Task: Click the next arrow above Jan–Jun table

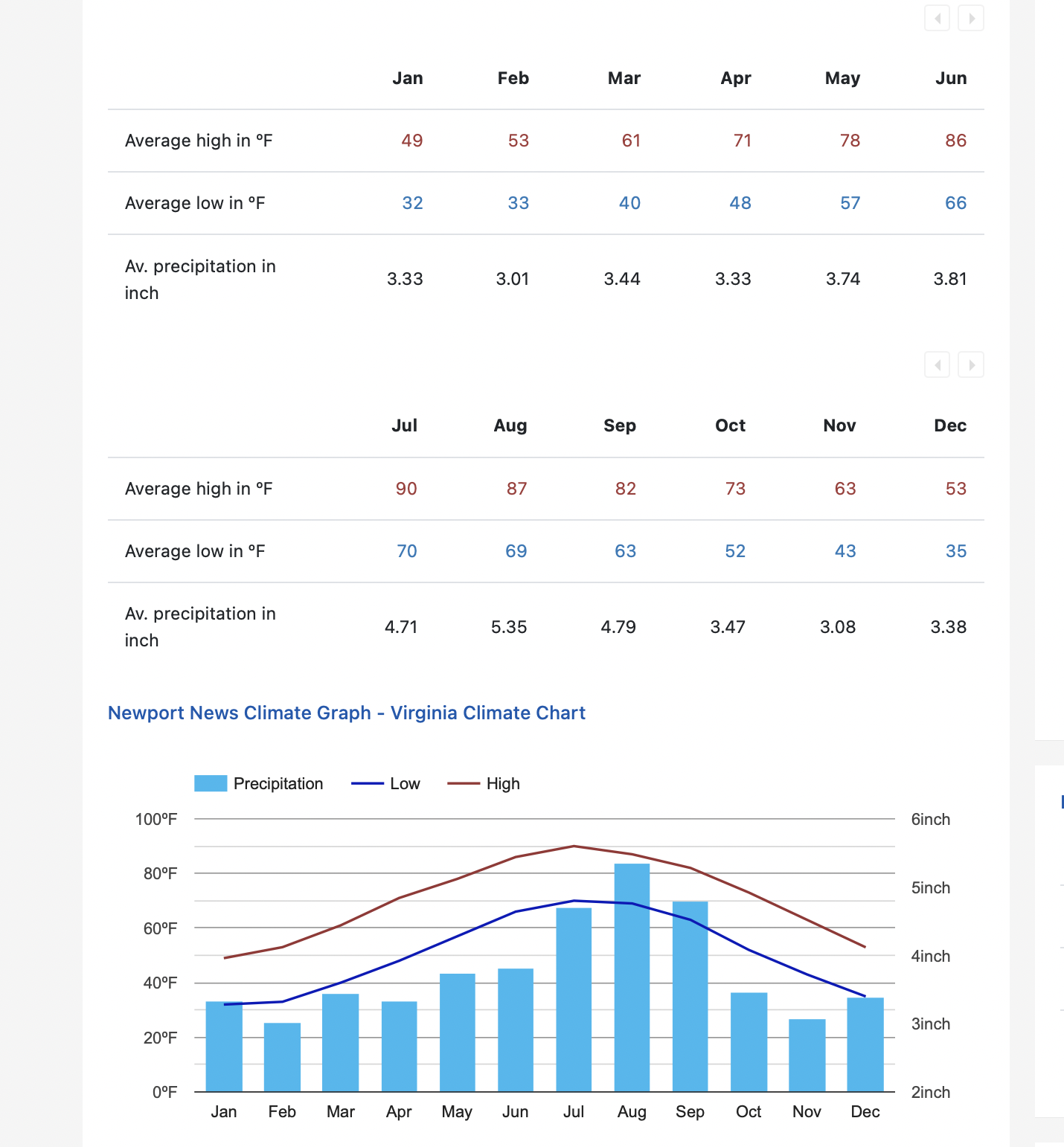Action: [x=971, y=18]
